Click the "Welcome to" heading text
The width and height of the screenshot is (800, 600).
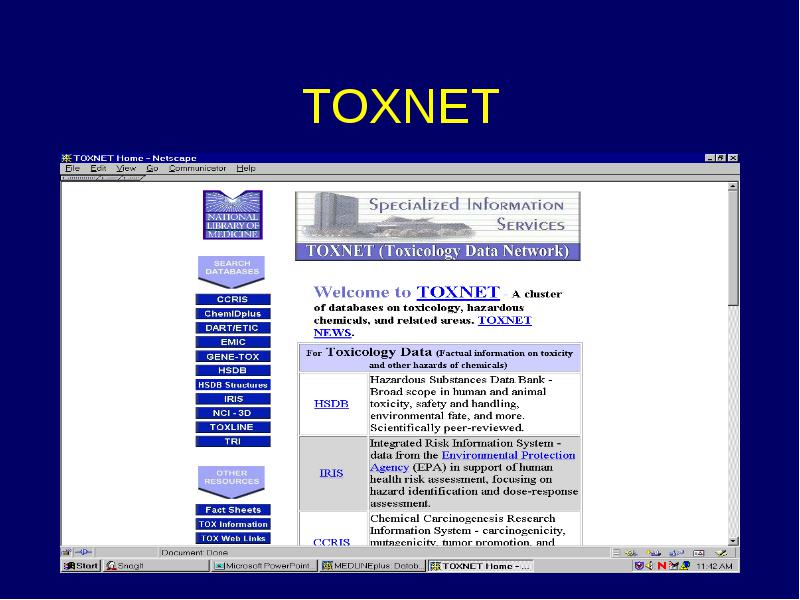tap(362, 292)
